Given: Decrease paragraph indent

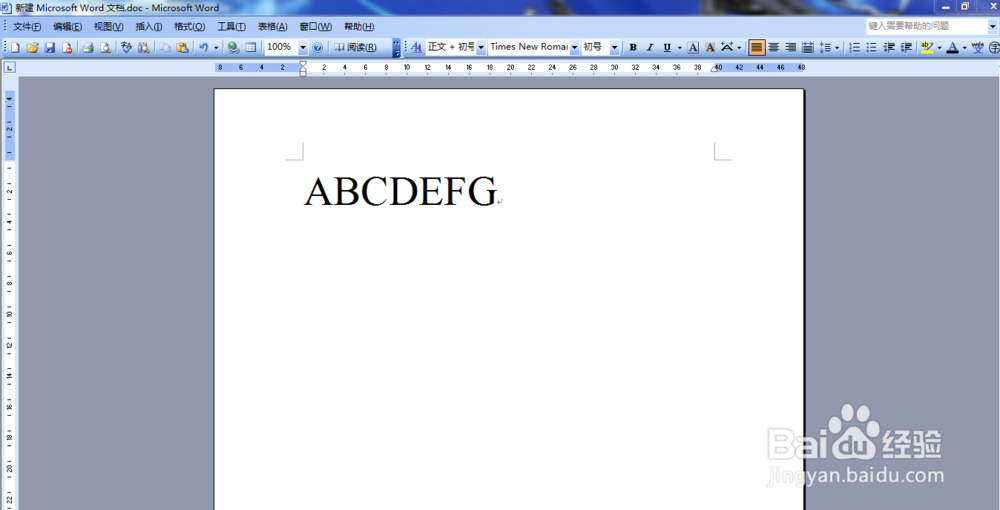Looking at the screenshot, I should pos(889,47).
